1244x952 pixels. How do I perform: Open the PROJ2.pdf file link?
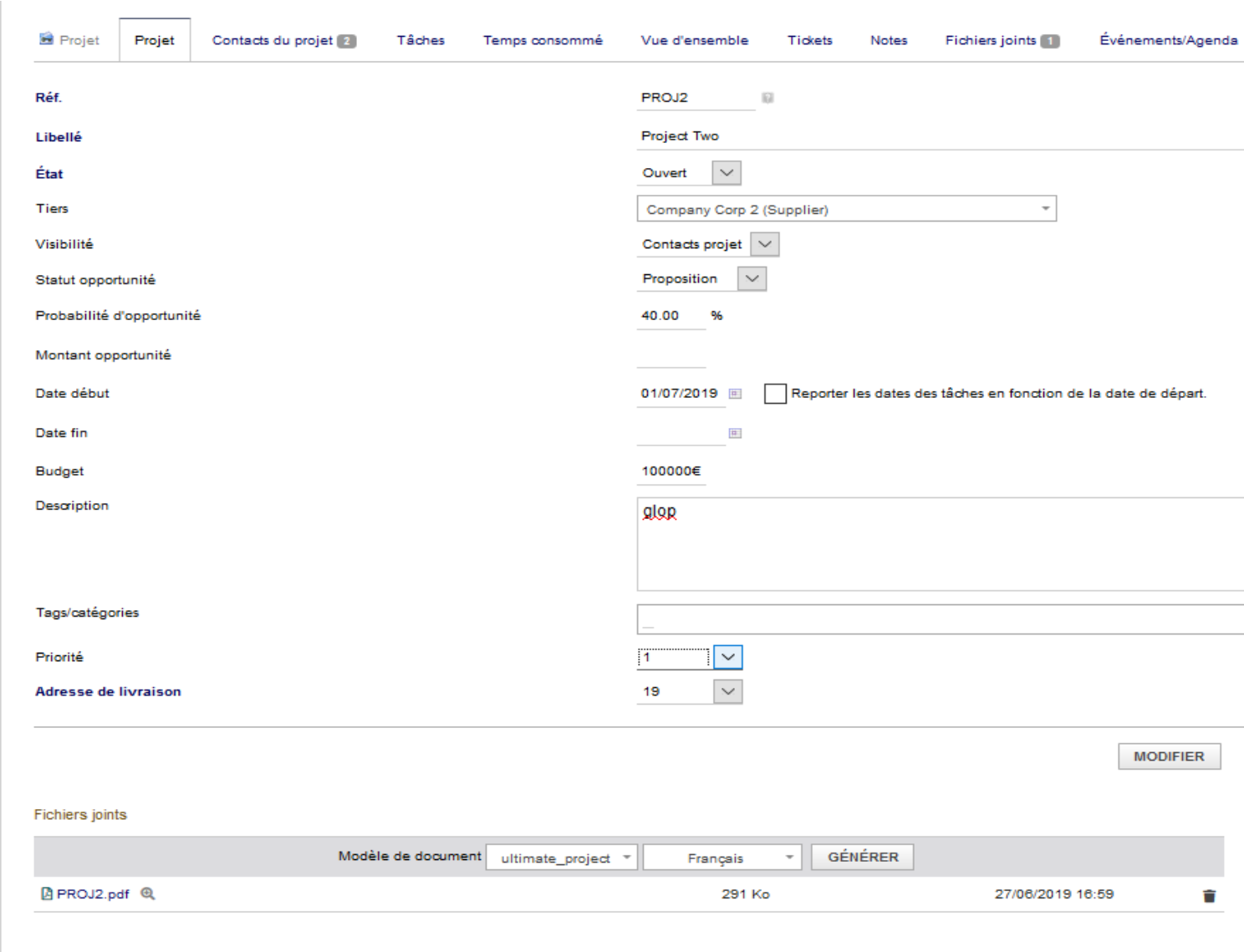[x=93, y=894]
